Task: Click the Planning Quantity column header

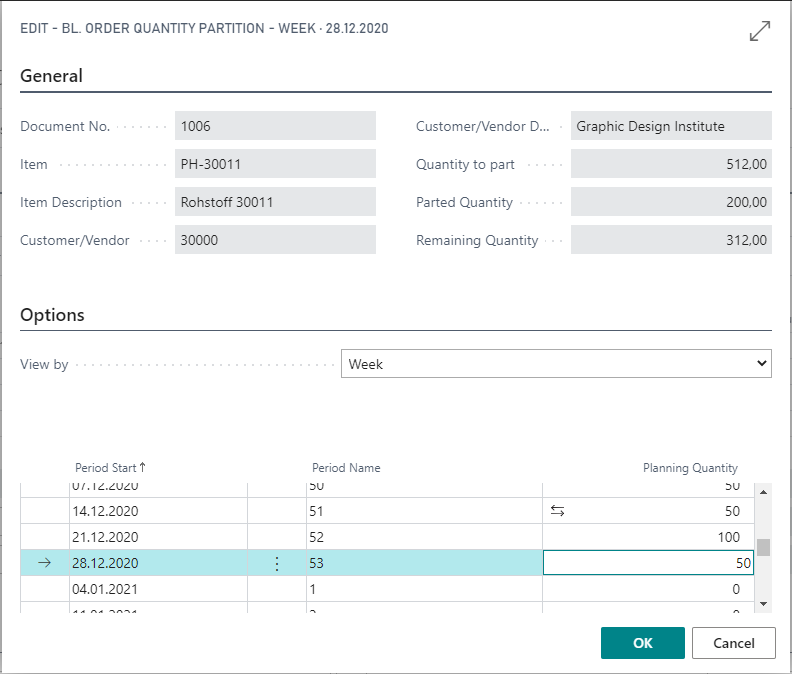Action: tap(690, 468)
